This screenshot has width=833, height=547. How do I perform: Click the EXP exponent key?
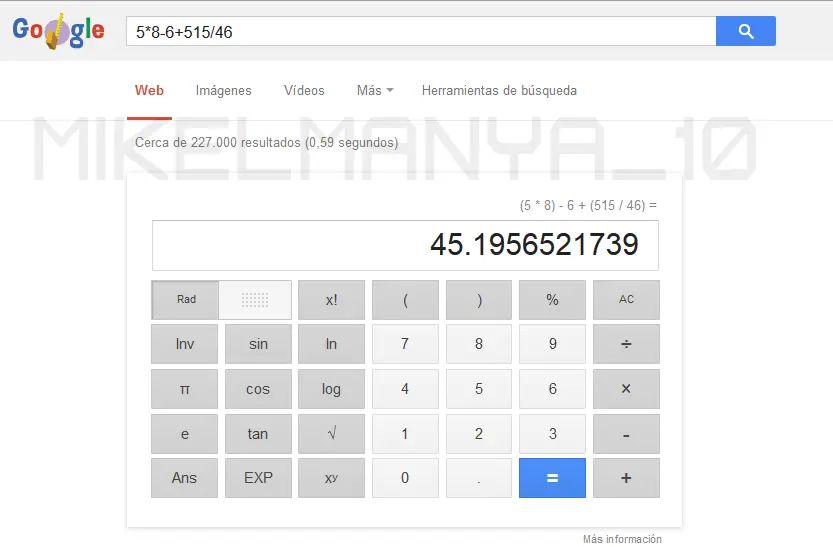(x=258, y=478)
